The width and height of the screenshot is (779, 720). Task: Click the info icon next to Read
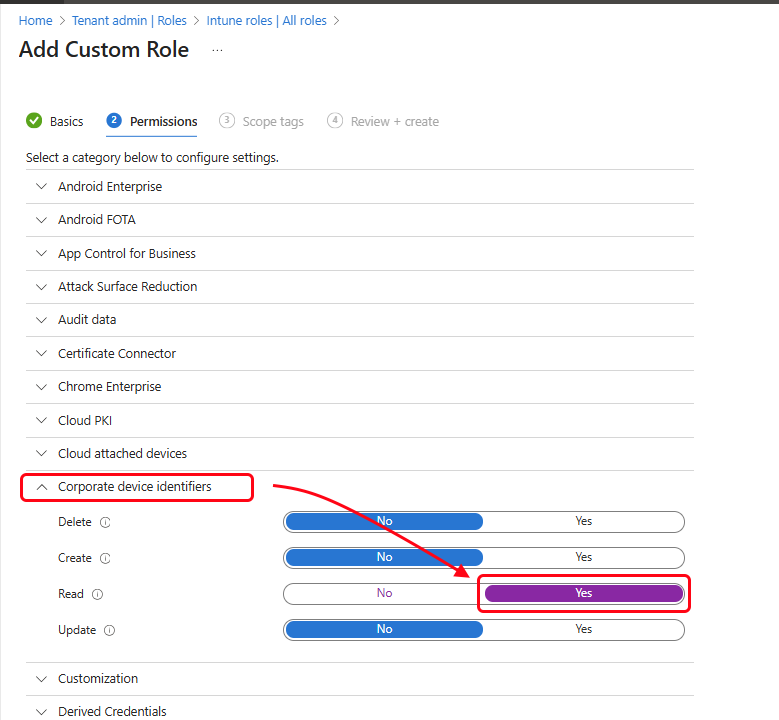(97, 594)
